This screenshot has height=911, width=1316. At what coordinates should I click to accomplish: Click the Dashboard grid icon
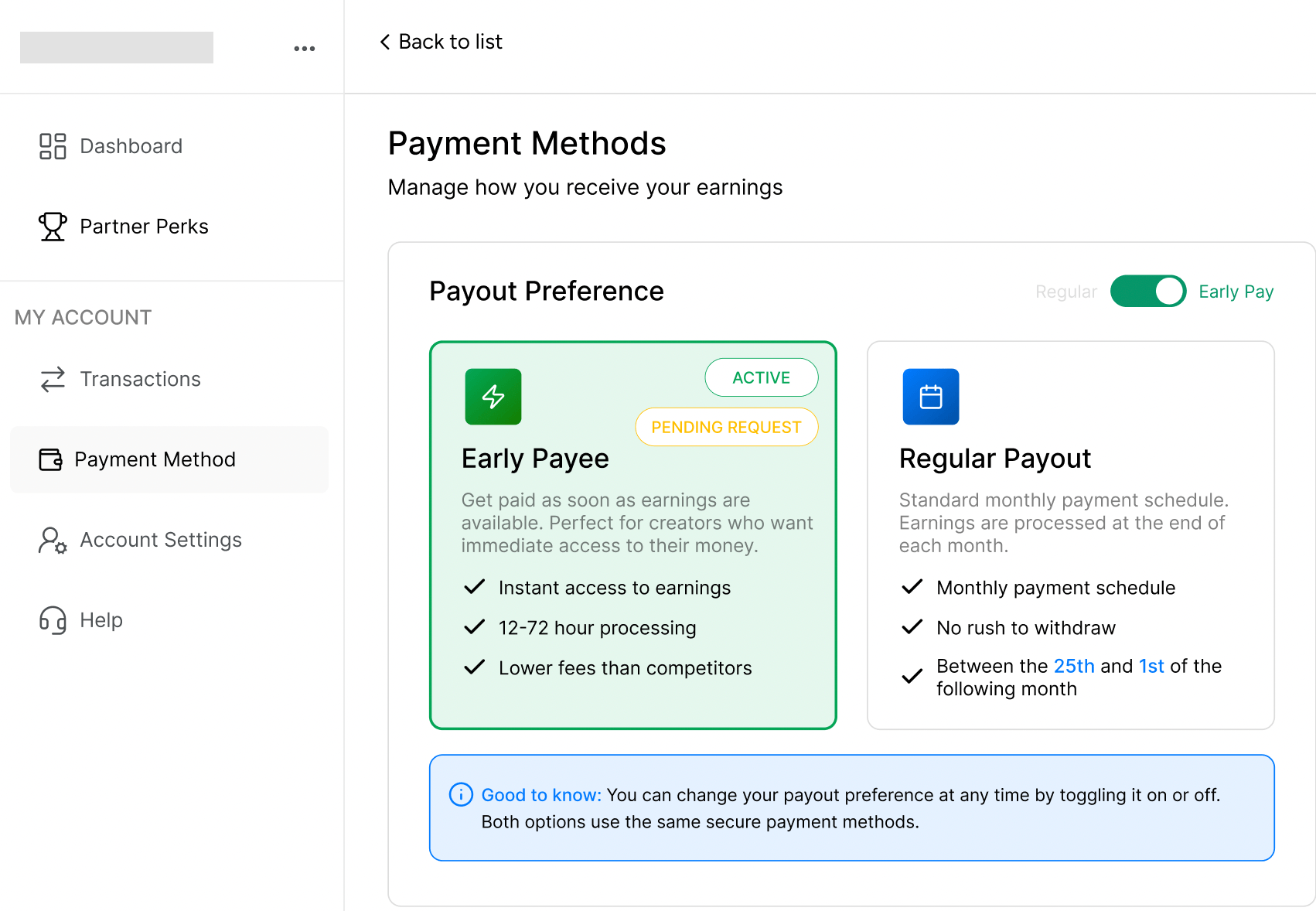53,146
